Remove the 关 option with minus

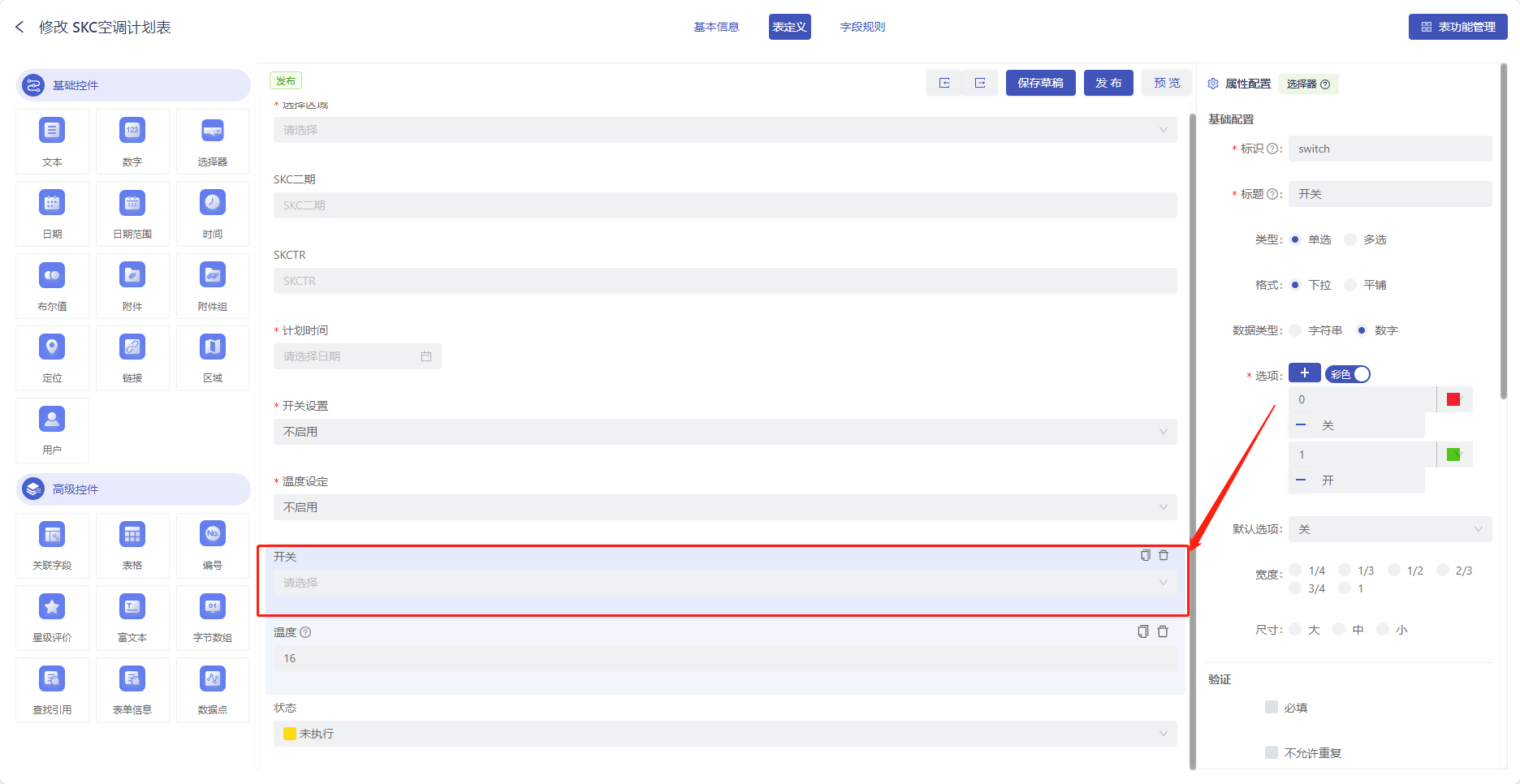(1301, 425)
